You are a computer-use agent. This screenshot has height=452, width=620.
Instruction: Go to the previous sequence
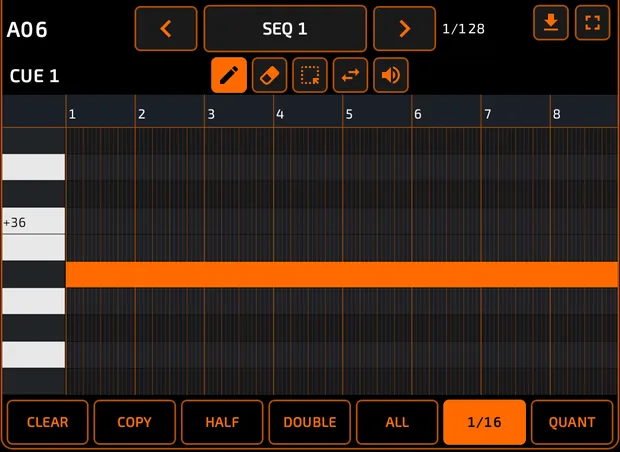click(x=166, y=28)
